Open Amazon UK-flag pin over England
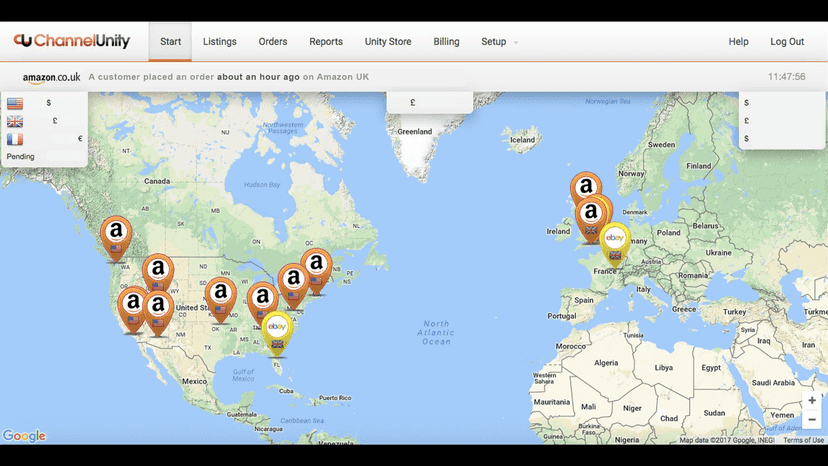828x466 pixels. tap(590, 218)
